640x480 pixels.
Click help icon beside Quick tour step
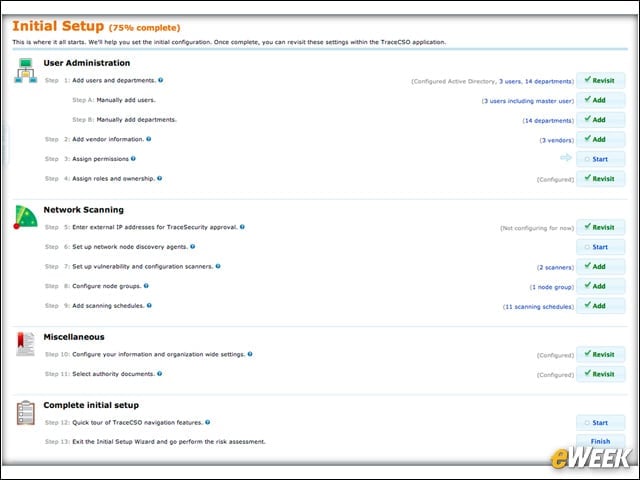tap(208, 422)
